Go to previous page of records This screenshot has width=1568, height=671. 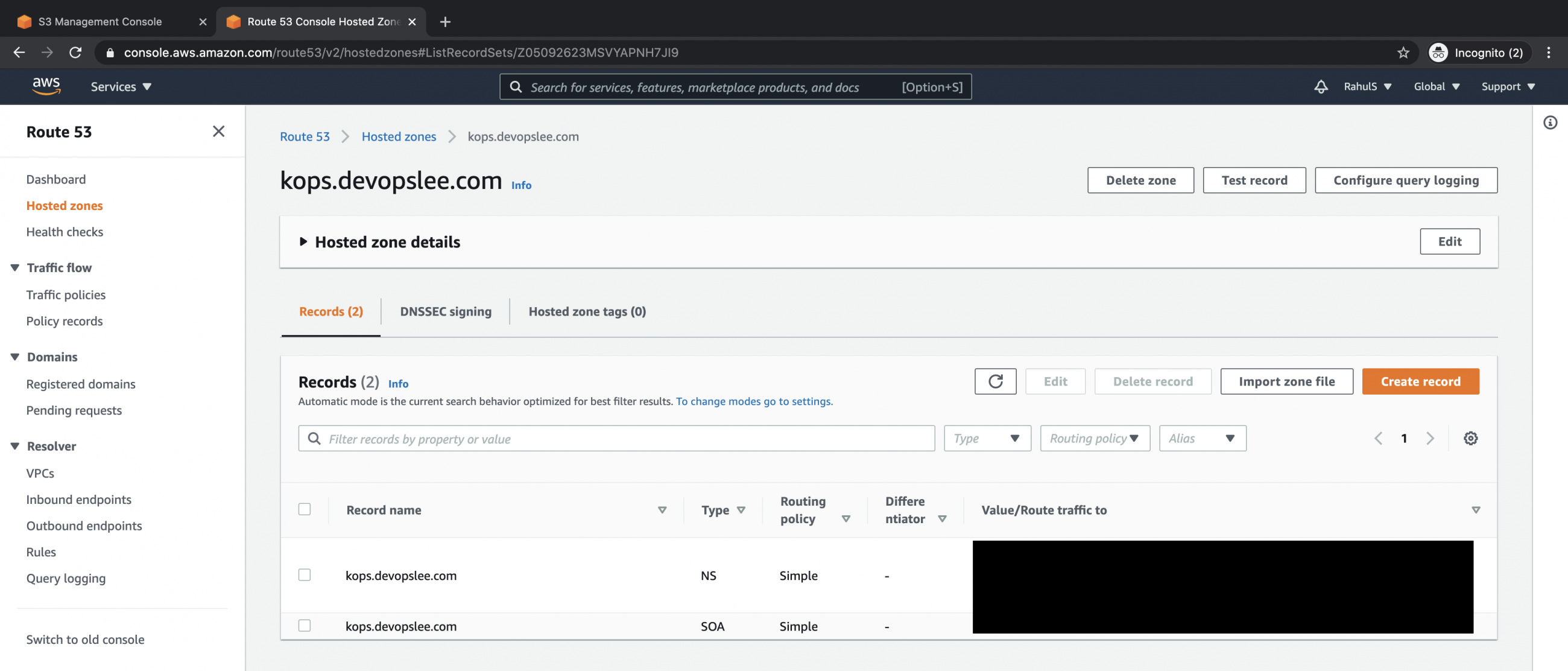click(x=1378, y=438)
